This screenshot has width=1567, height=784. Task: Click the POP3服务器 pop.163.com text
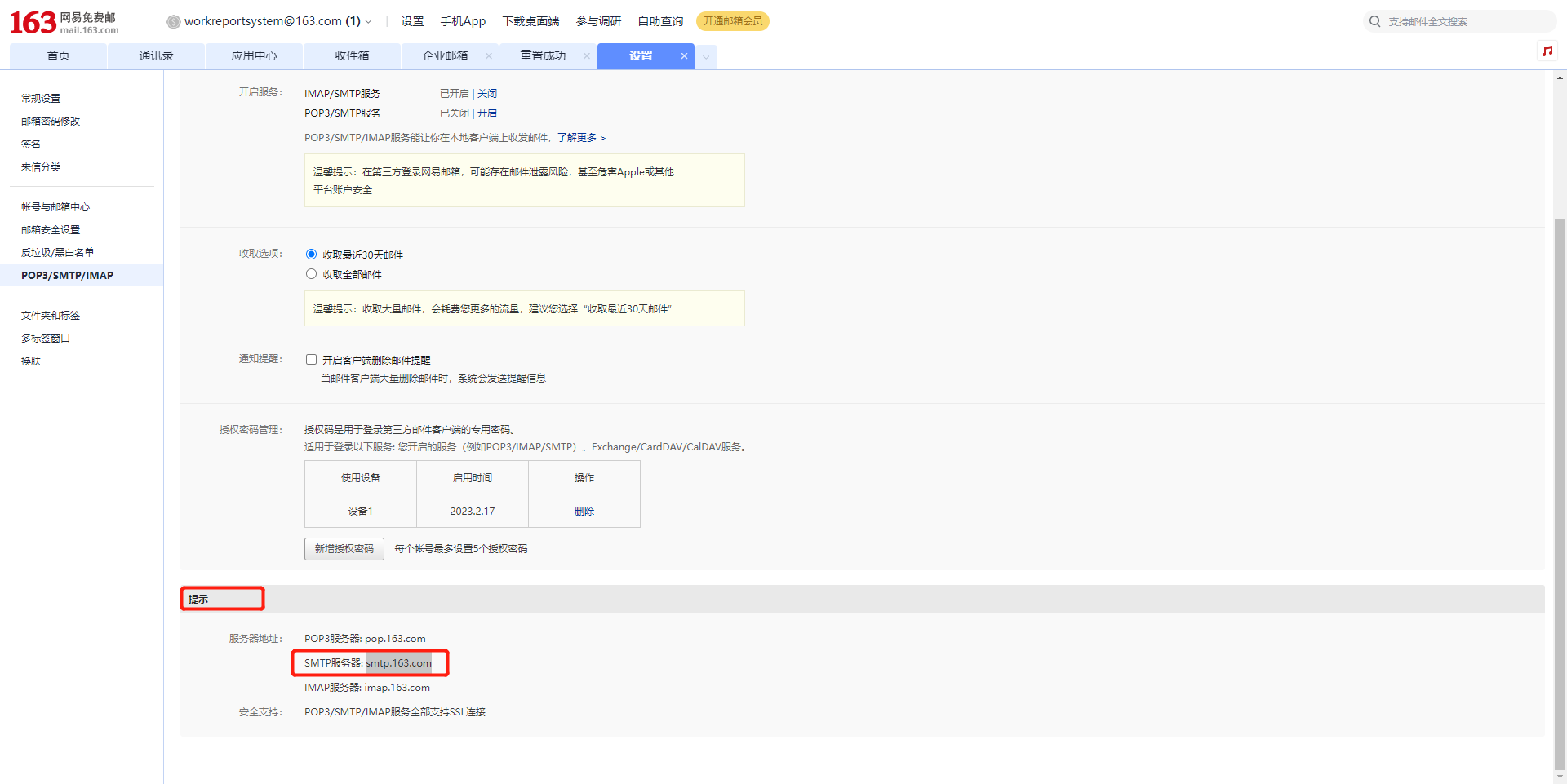tap(365, 638)
